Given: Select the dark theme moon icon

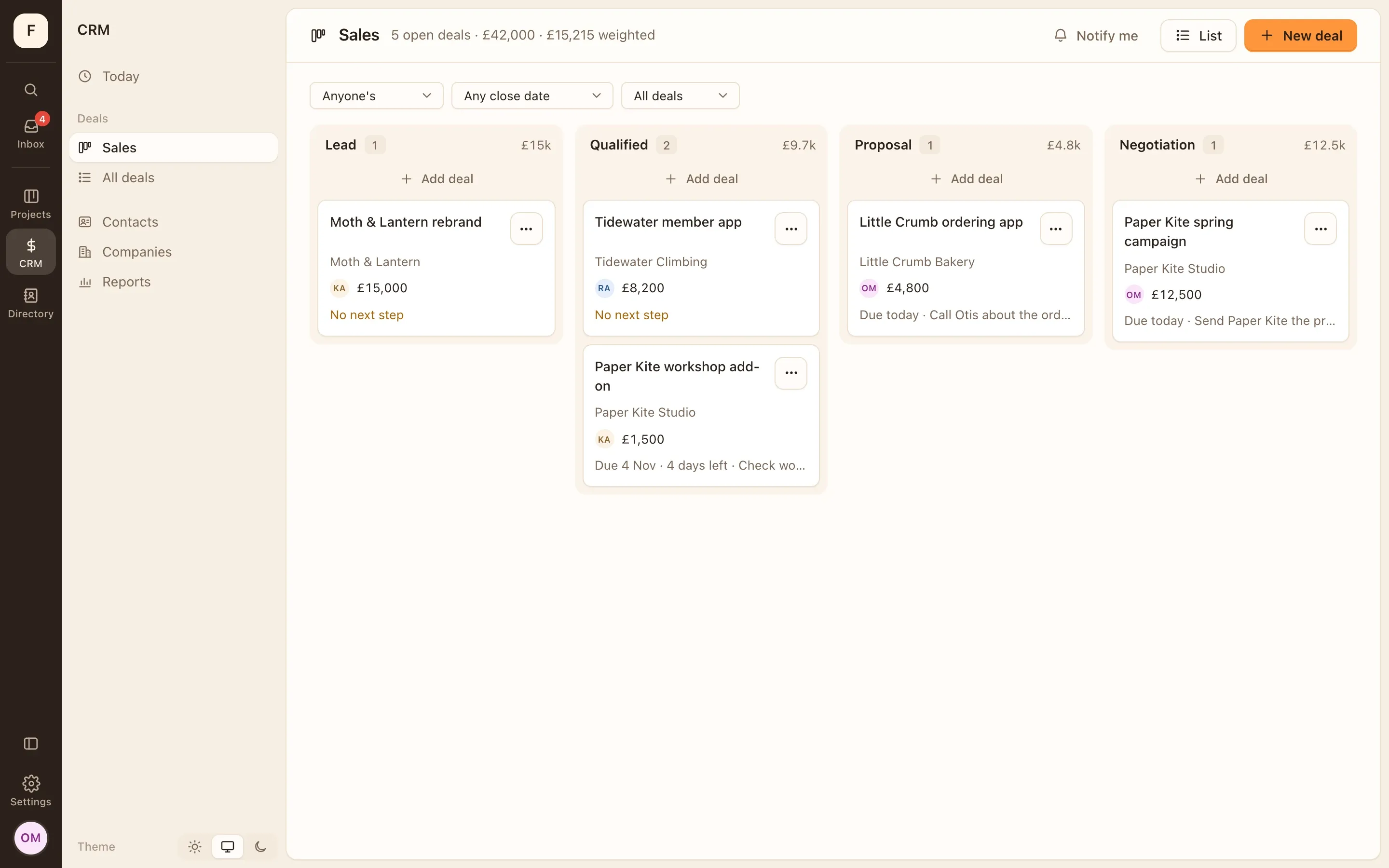Looking at the screenshot, I should tap(260, 846).
